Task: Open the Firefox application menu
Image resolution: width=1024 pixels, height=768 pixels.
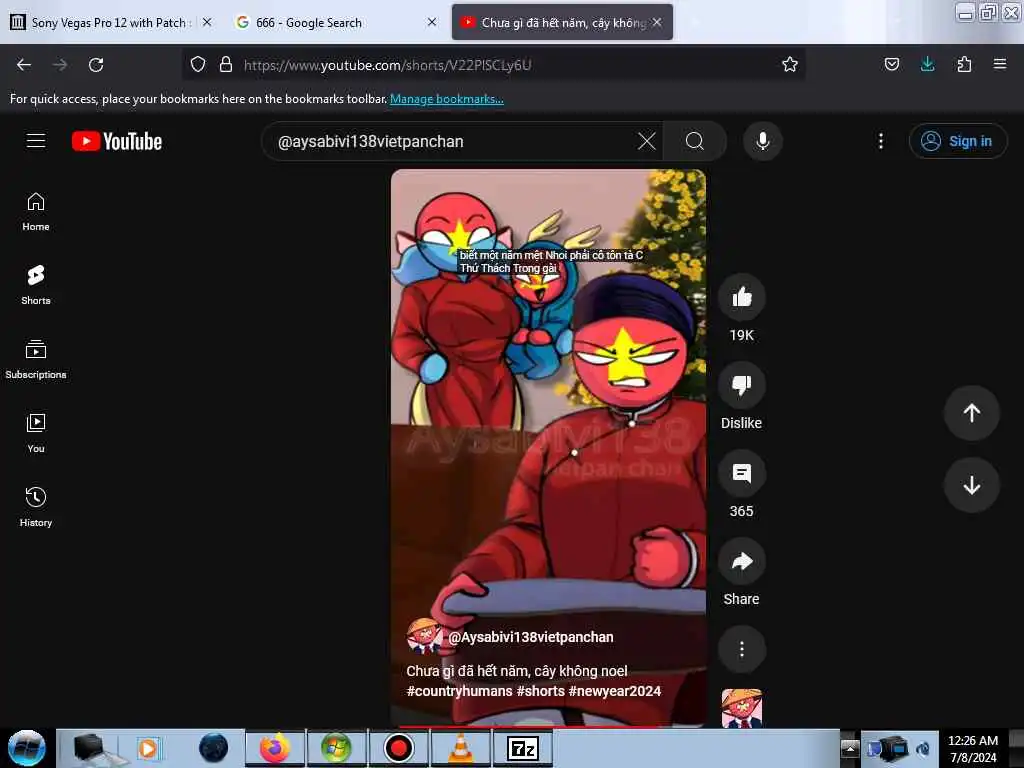Action: coord(1000,64)
